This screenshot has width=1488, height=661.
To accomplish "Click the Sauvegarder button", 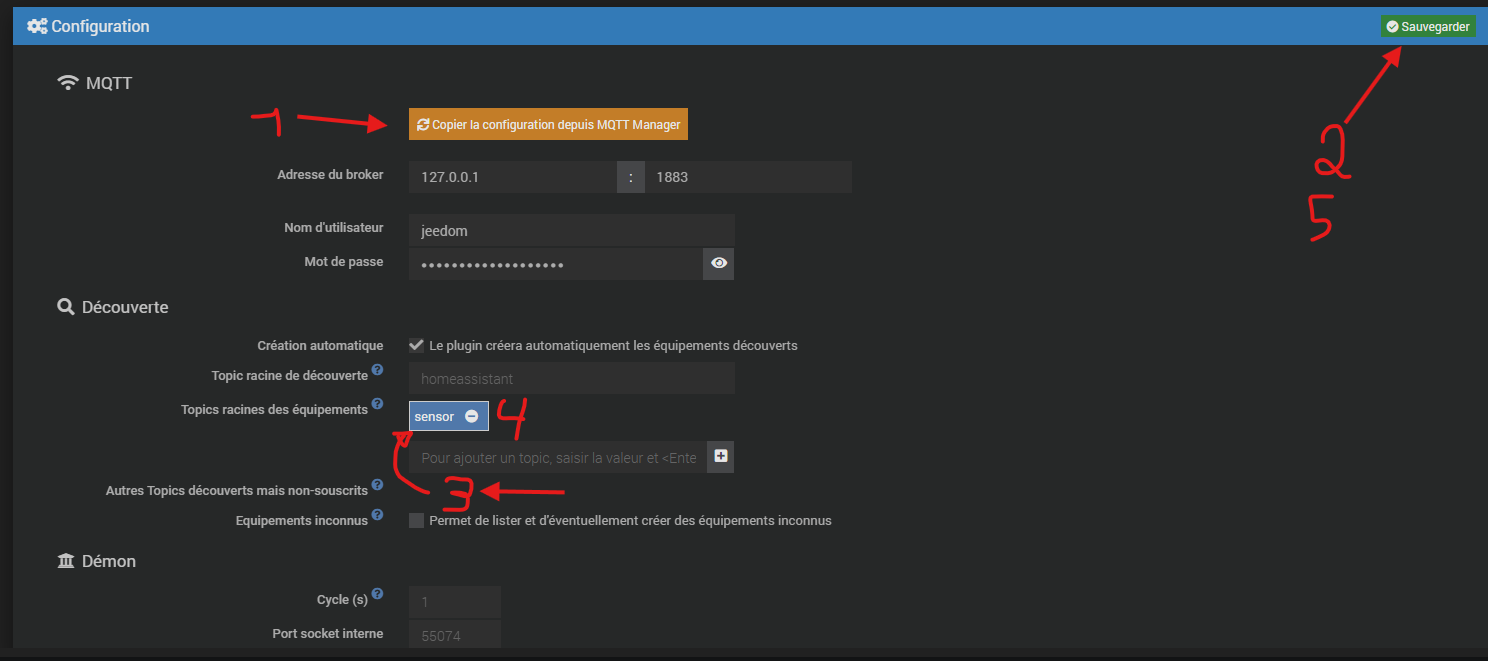I will [1428, 27].
